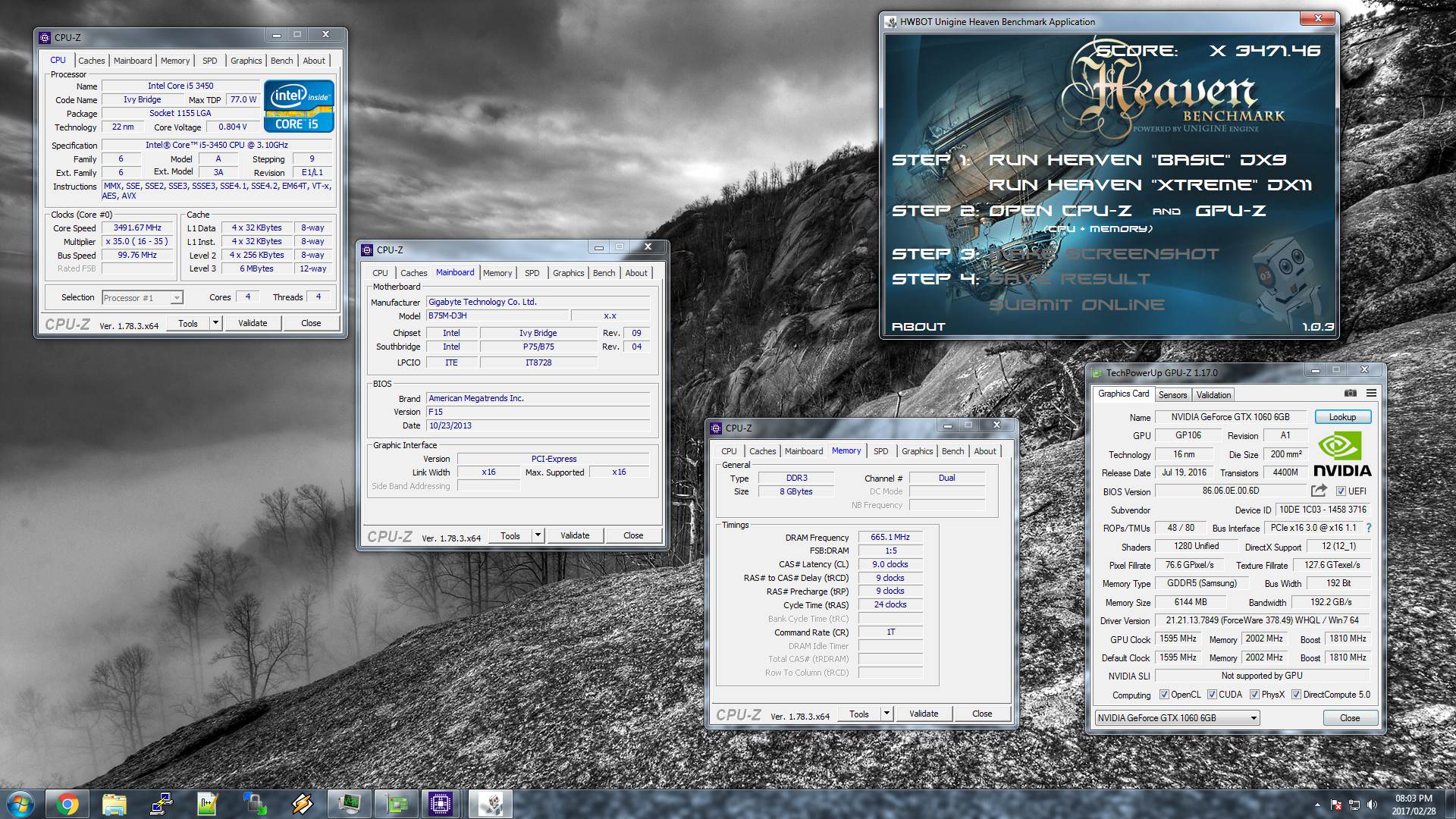
Task: Click the NVIDIA logo in GPU-Z
Action: (1342, 454)
